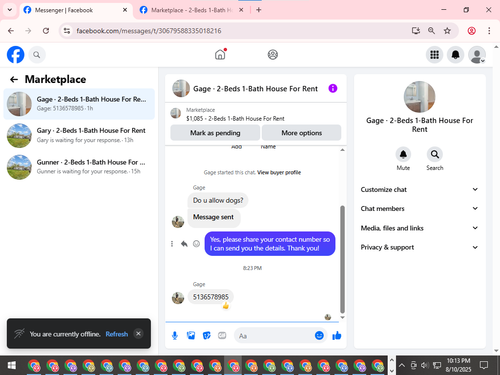Open Gage's large profile picture in info panel
The image size is (500, 375).
pyautogui.click(x=419, y=97)
